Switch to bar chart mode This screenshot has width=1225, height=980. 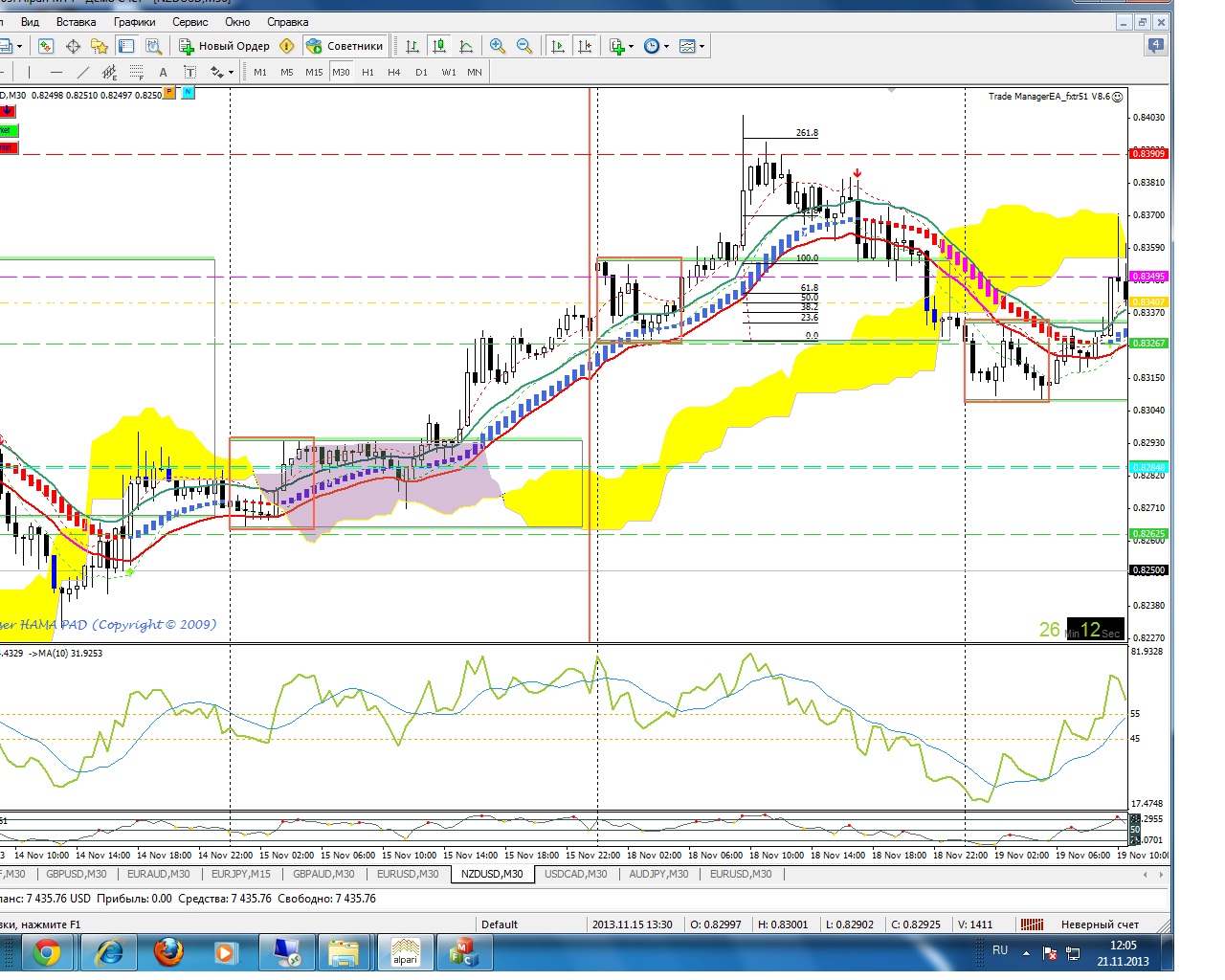point(412,46)
